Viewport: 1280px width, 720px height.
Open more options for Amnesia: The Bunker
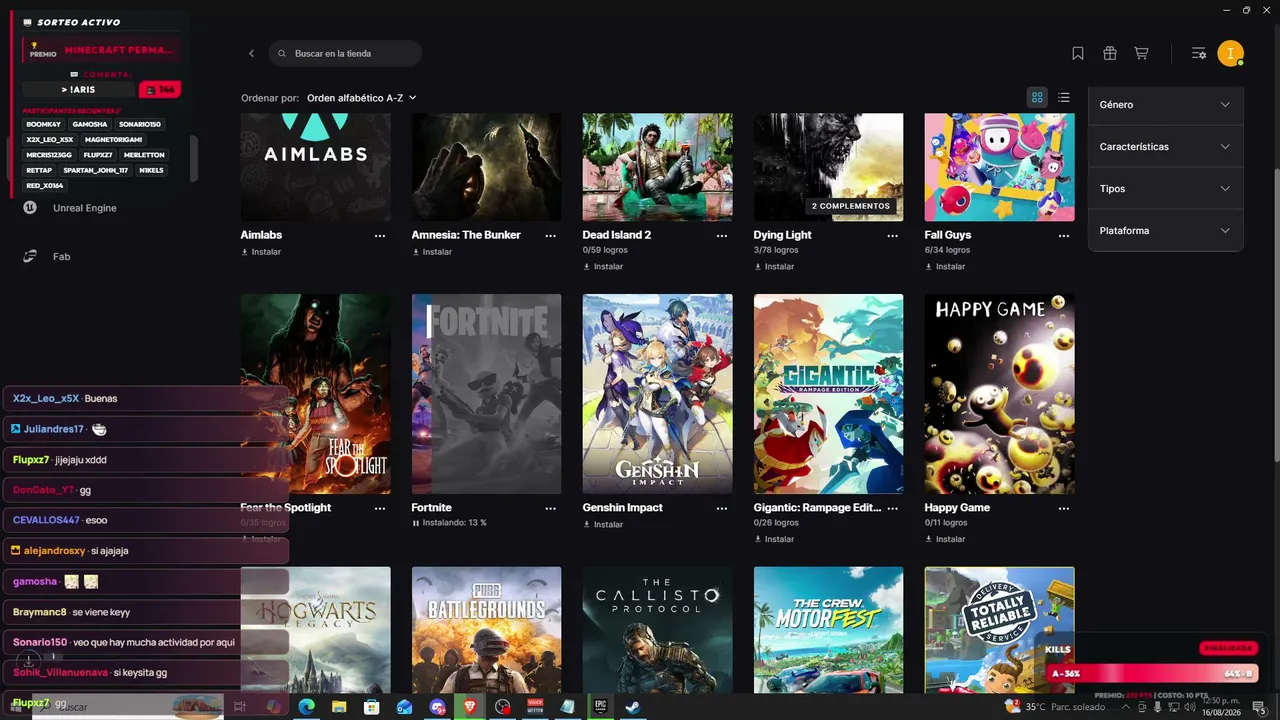(x=551, y=235)
